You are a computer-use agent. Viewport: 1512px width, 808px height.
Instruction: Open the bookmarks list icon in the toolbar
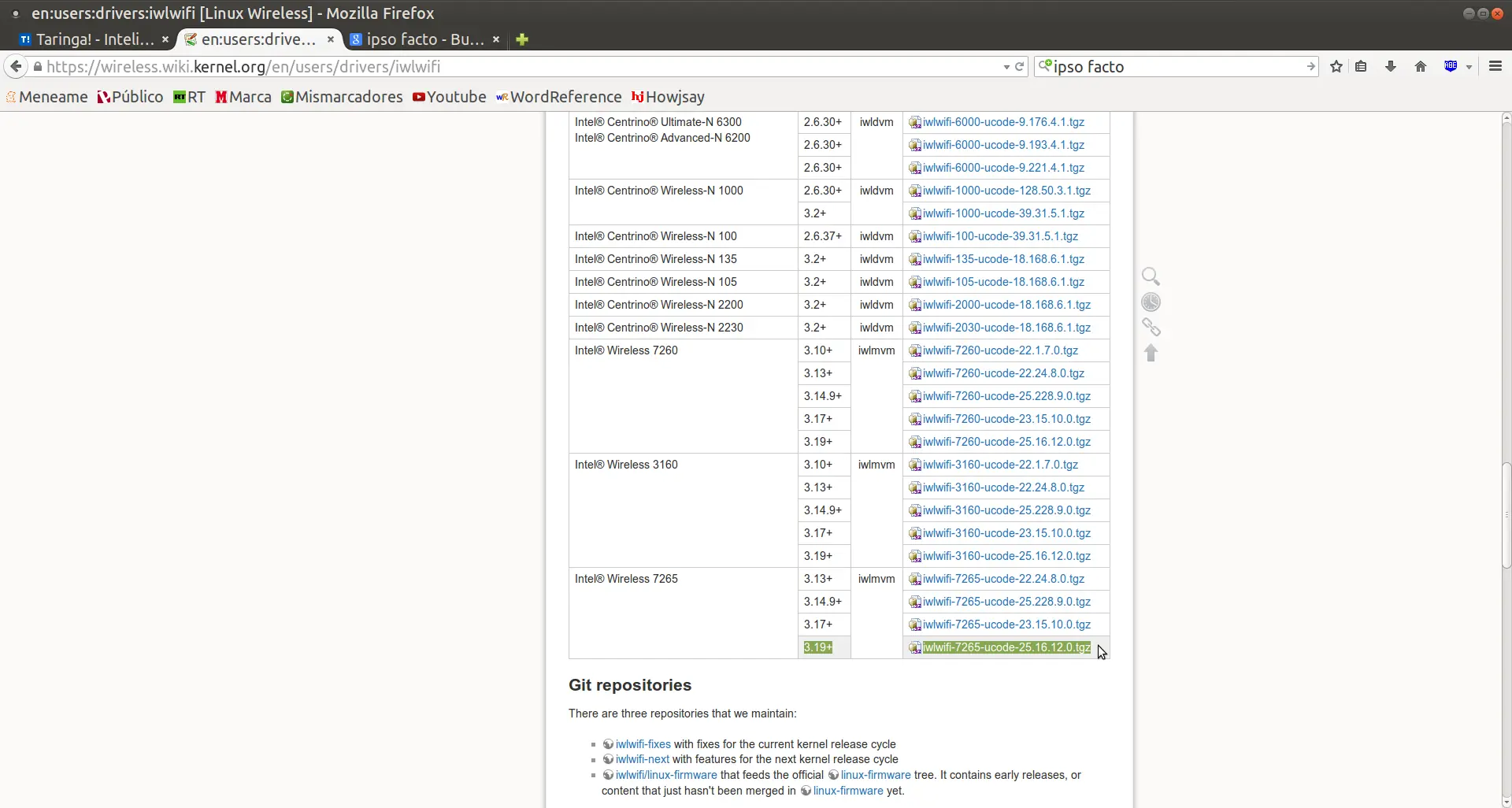click(x=1361, y=67)
